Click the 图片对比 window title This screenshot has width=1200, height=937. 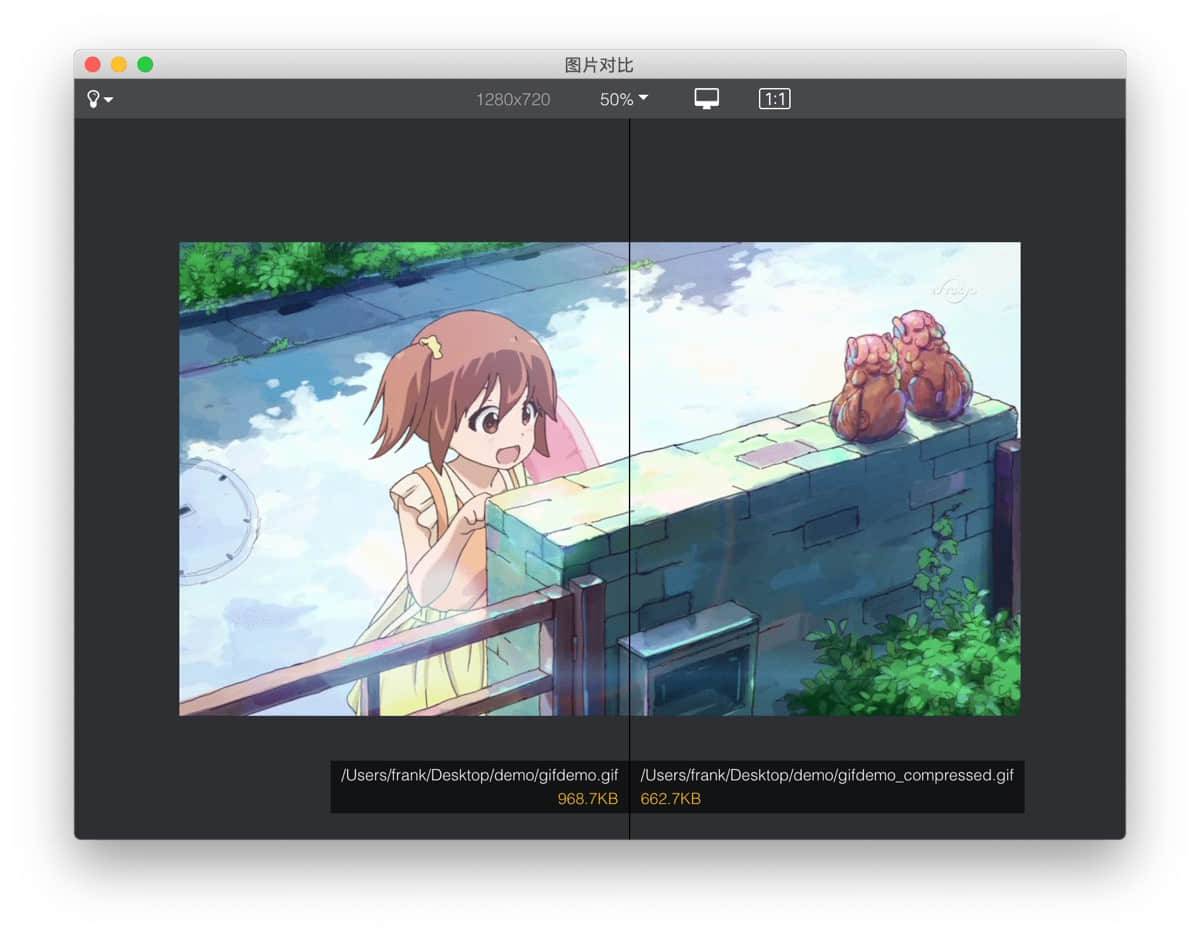click(599, 65)
